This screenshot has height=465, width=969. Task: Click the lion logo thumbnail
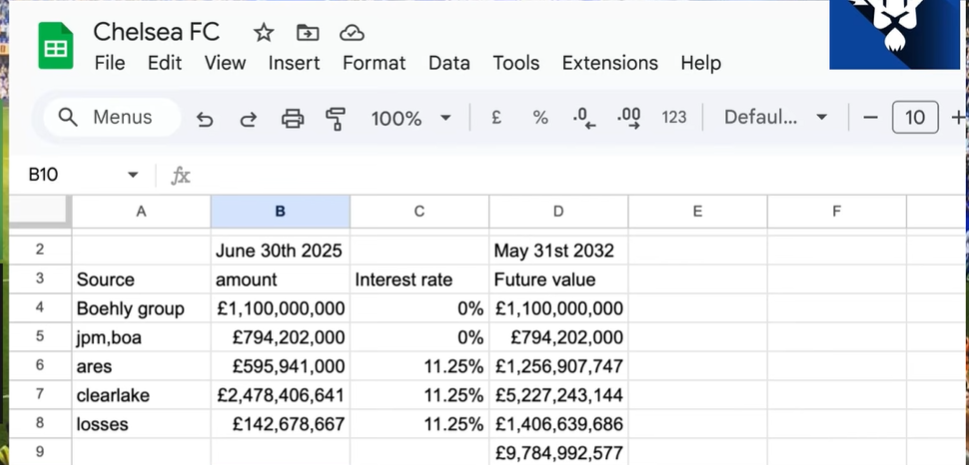[894, 34]
